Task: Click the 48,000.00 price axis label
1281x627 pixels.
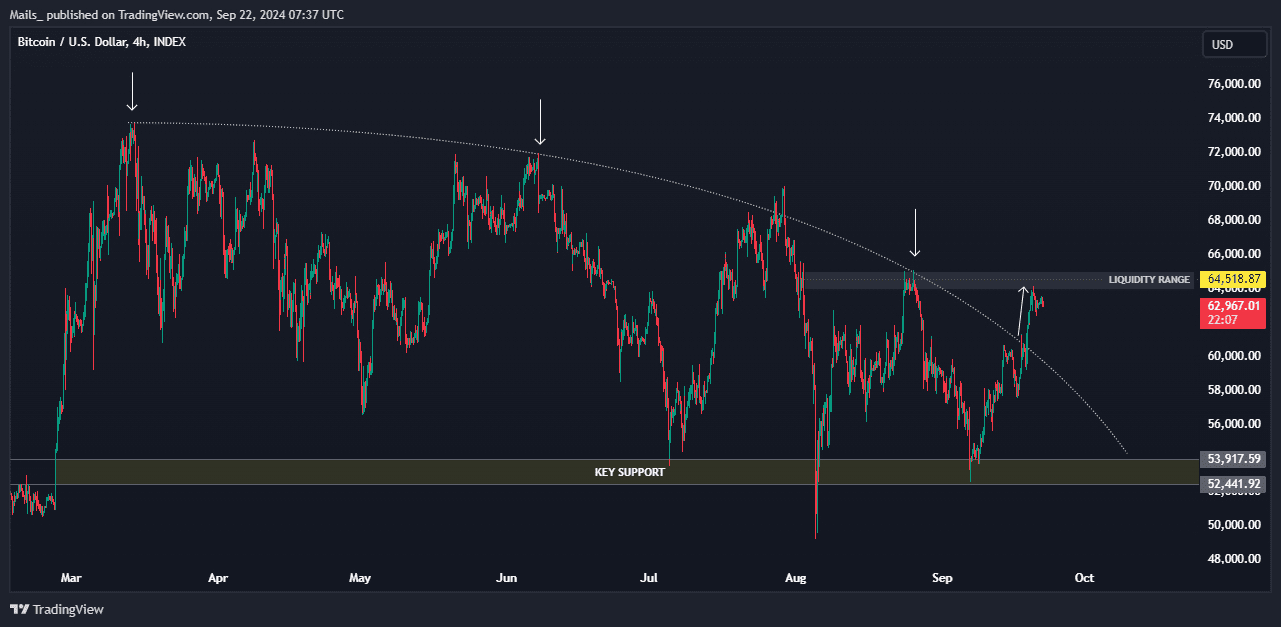Action: pyautogui.click(x=1236, y=559)
